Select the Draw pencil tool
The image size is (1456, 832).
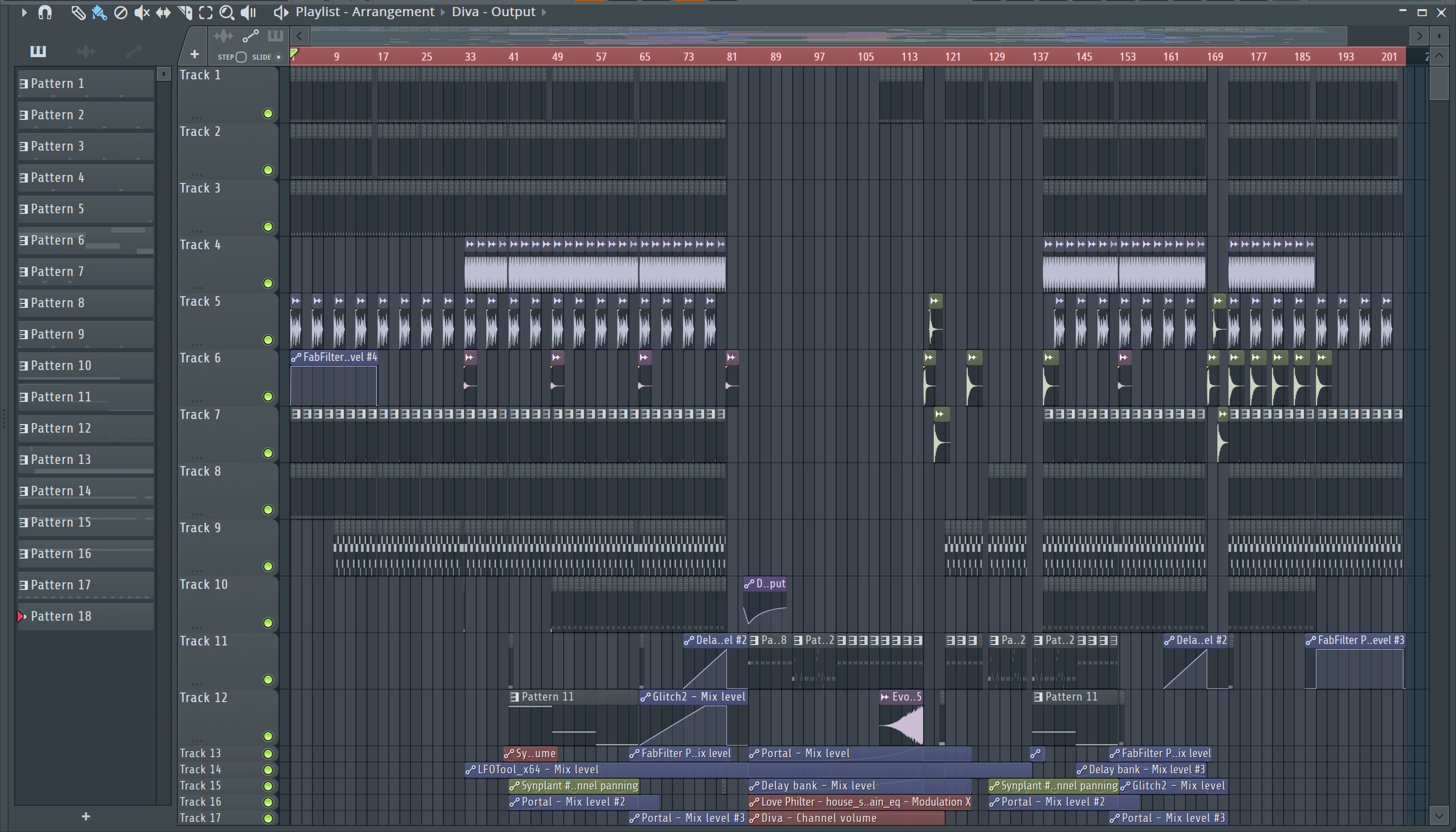pyautogui.click(x=78, y=12)
